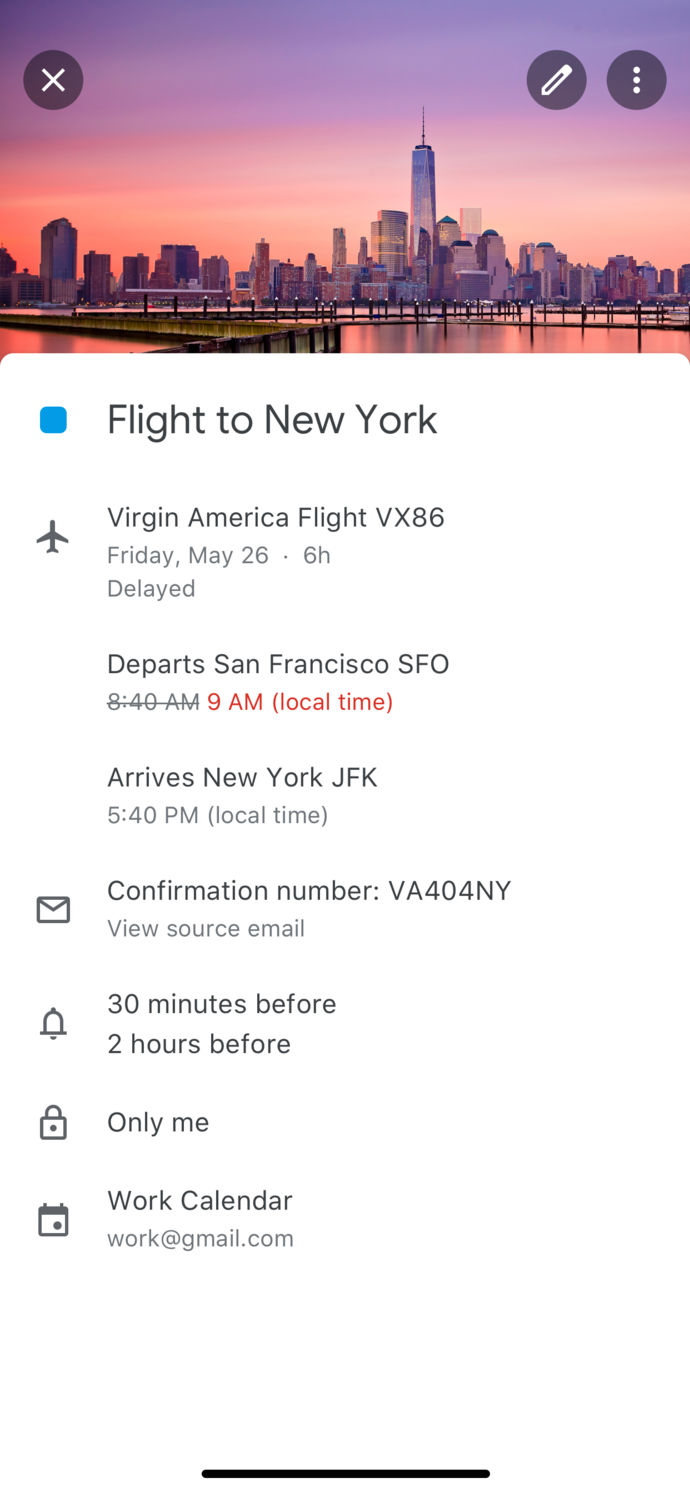Tap the Only me visibility setting
690x1493 pixels.
pyautogui.click(x=158, y=1122)
